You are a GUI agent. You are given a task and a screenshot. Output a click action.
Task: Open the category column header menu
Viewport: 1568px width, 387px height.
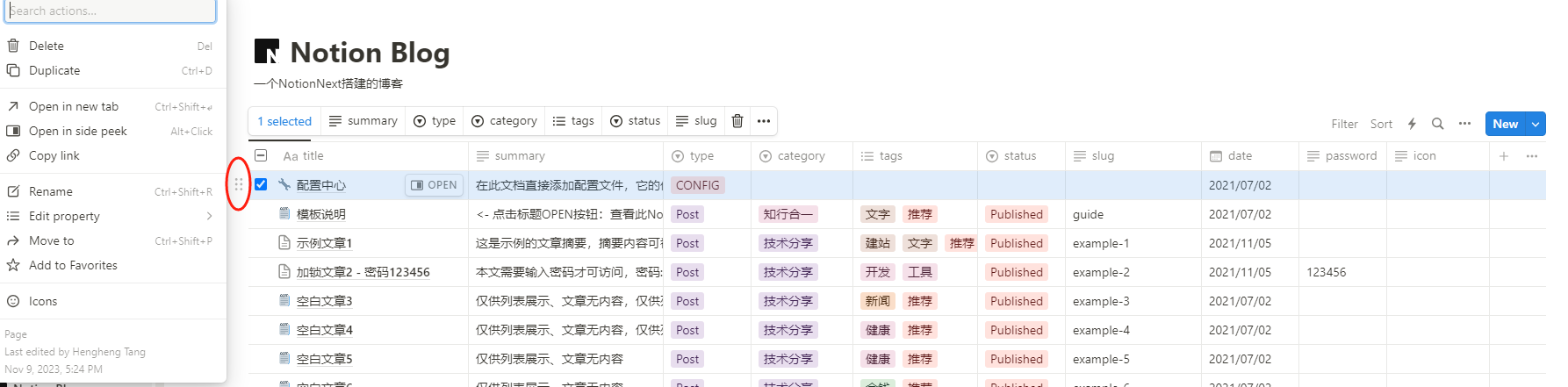tap(802, 156)
